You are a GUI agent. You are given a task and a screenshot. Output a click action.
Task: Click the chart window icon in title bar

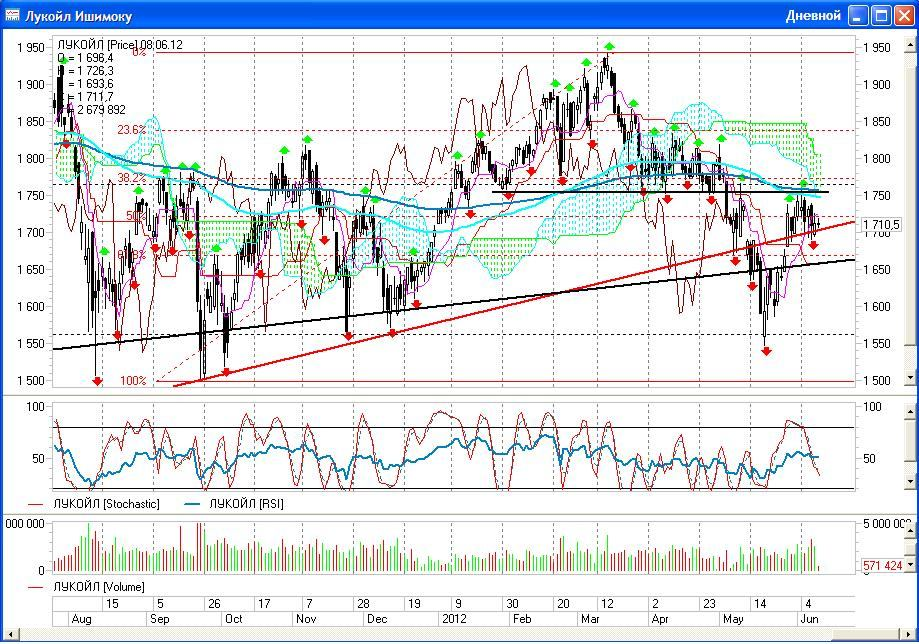[x=12, y=15]
